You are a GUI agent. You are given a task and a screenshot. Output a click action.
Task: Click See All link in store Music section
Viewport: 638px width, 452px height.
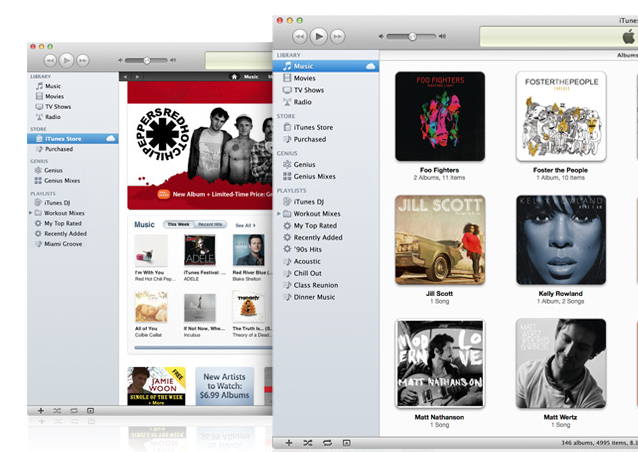245,225
